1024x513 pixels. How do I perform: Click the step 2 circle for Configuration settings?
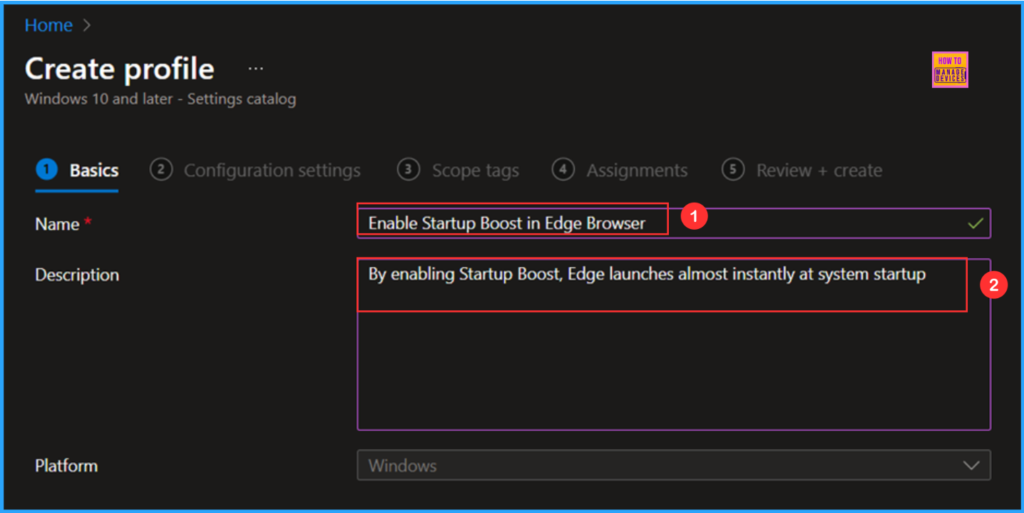[x=161, y=170]
